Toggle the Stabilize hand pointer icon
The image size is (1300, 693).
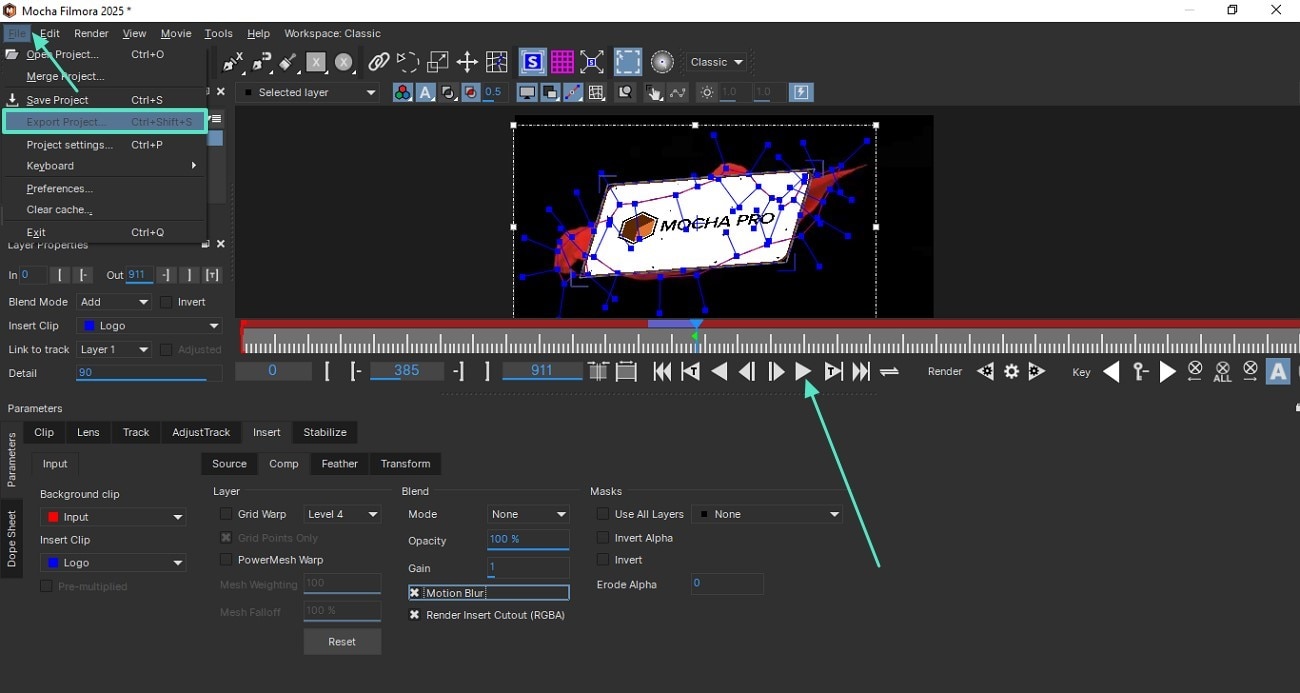point(654,92)
